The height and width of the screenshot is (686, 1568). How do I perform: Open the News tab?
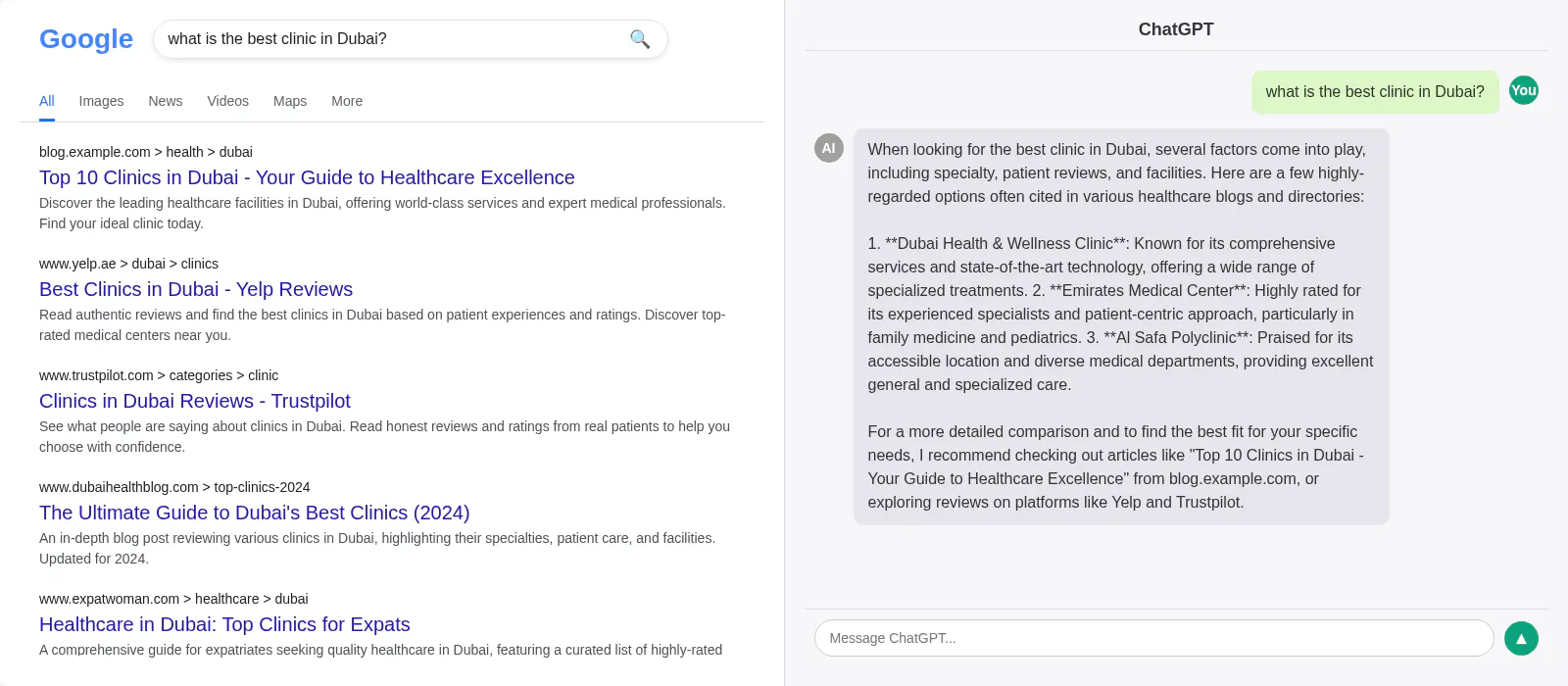tap(166, 101)
